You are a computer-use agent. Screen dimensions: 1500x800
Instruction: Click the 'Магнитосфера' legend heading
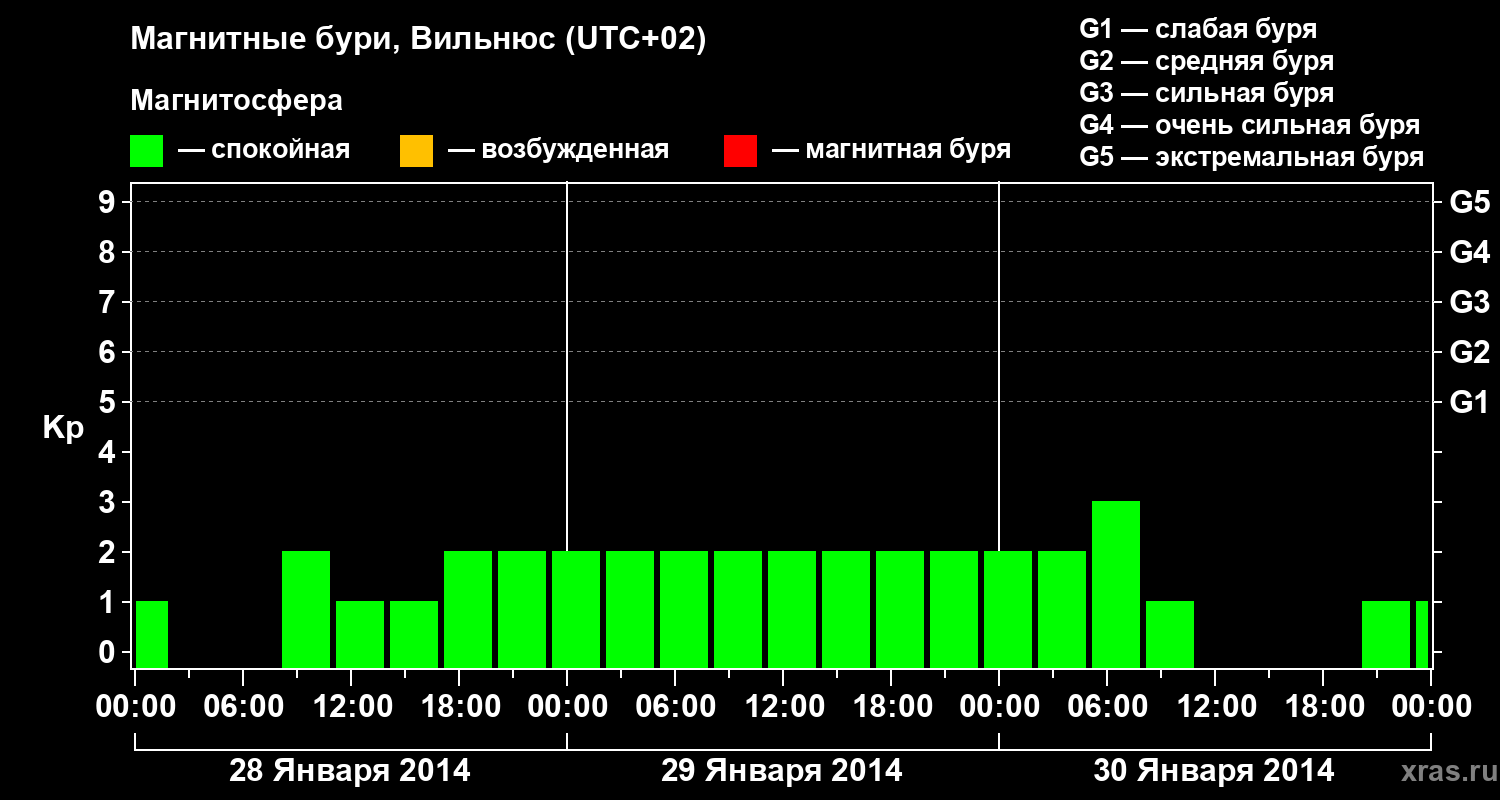(236, 101)
